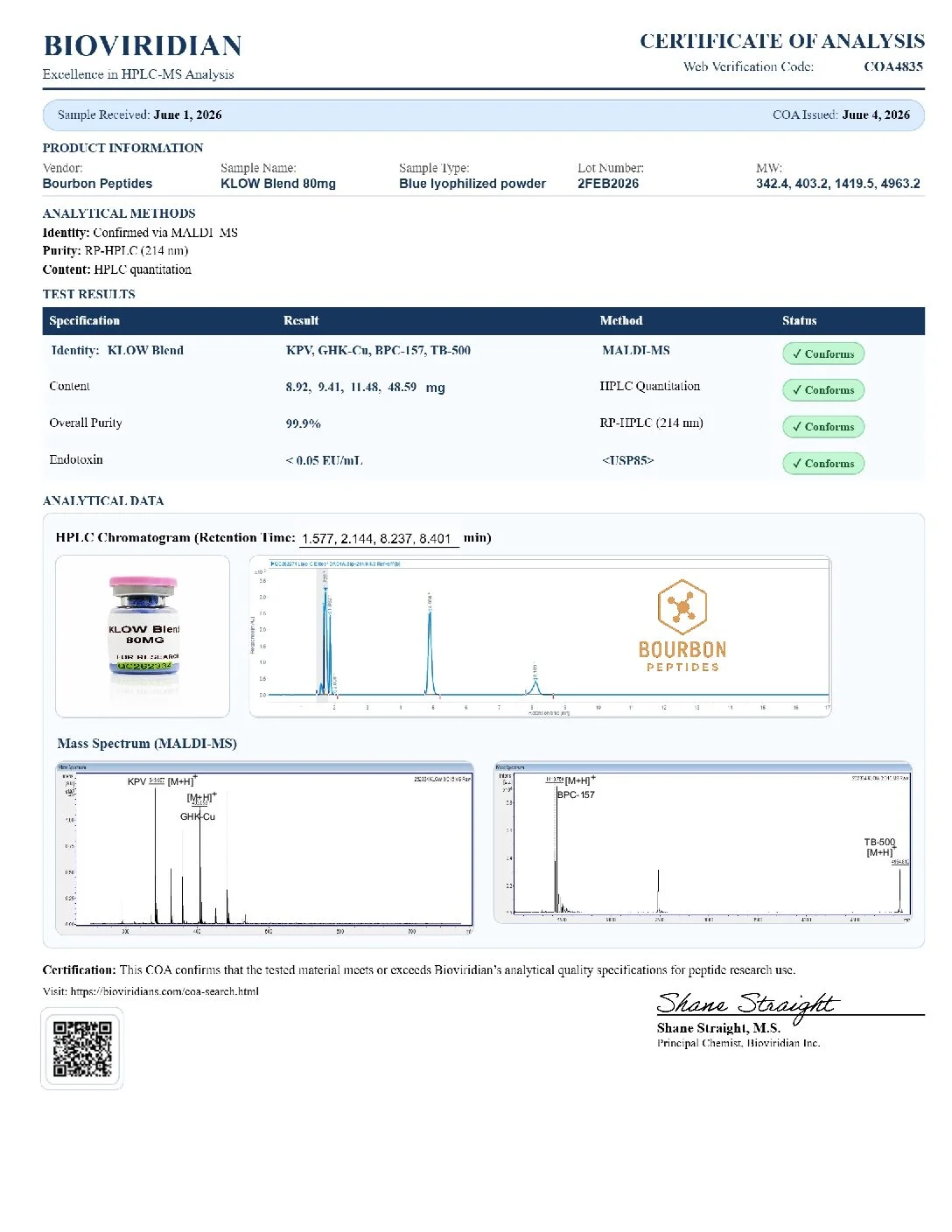Click the HPLC chromatogram graph

click(x=540, y=636)
